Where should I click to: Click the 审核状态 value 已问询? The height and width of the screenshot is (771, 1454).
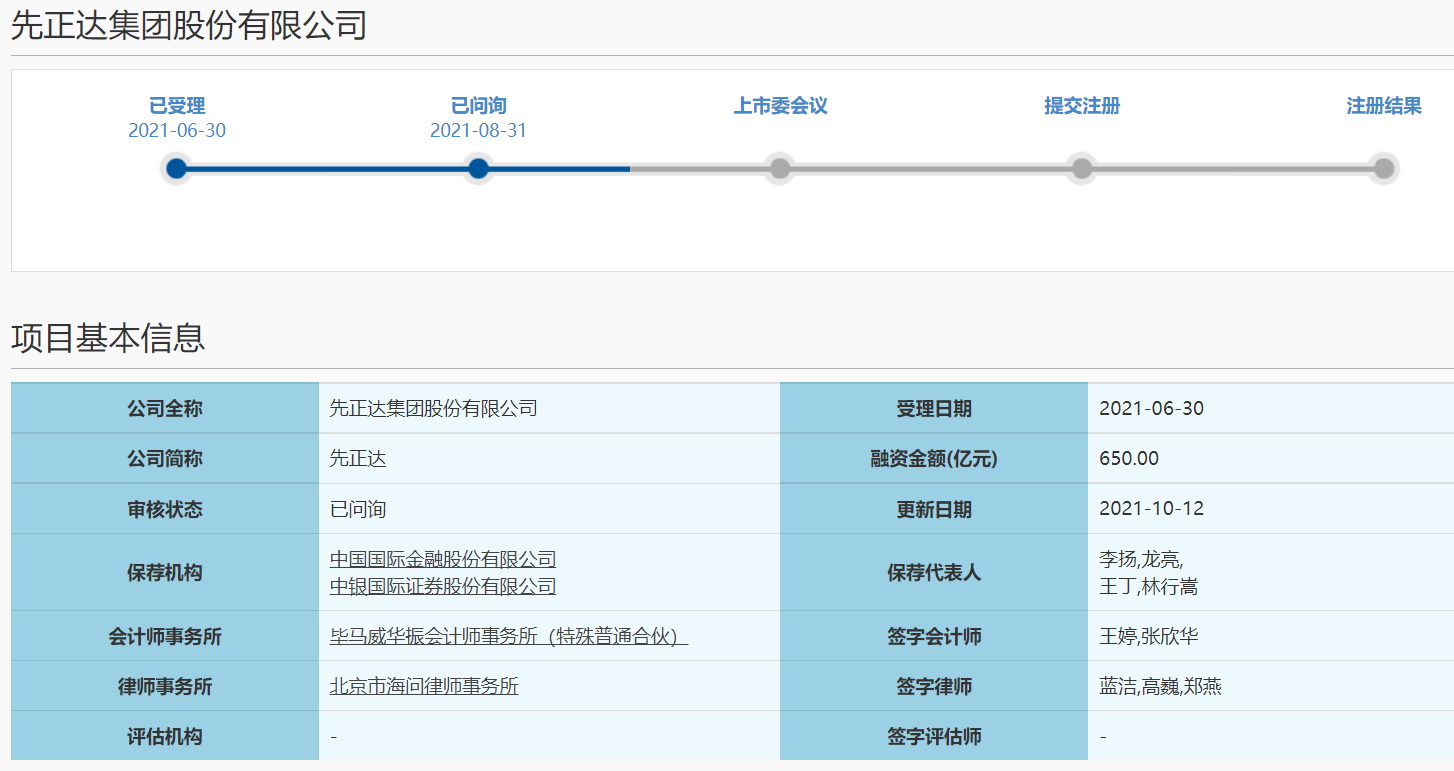(358, 509)
